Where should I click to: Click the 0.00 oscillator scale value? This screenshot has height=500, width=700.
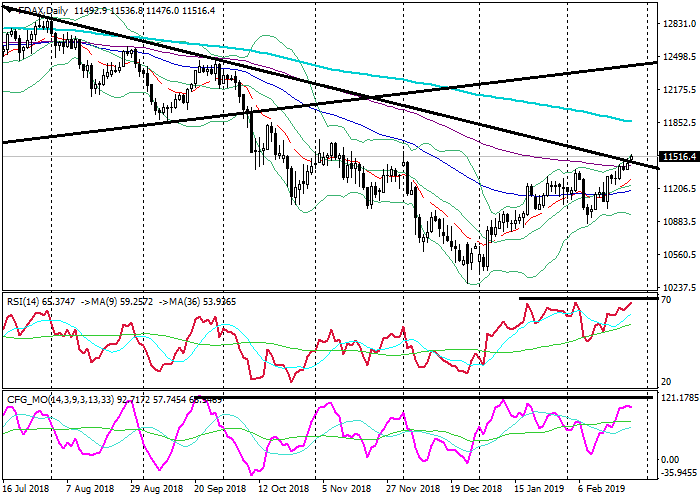pos(674,458)
